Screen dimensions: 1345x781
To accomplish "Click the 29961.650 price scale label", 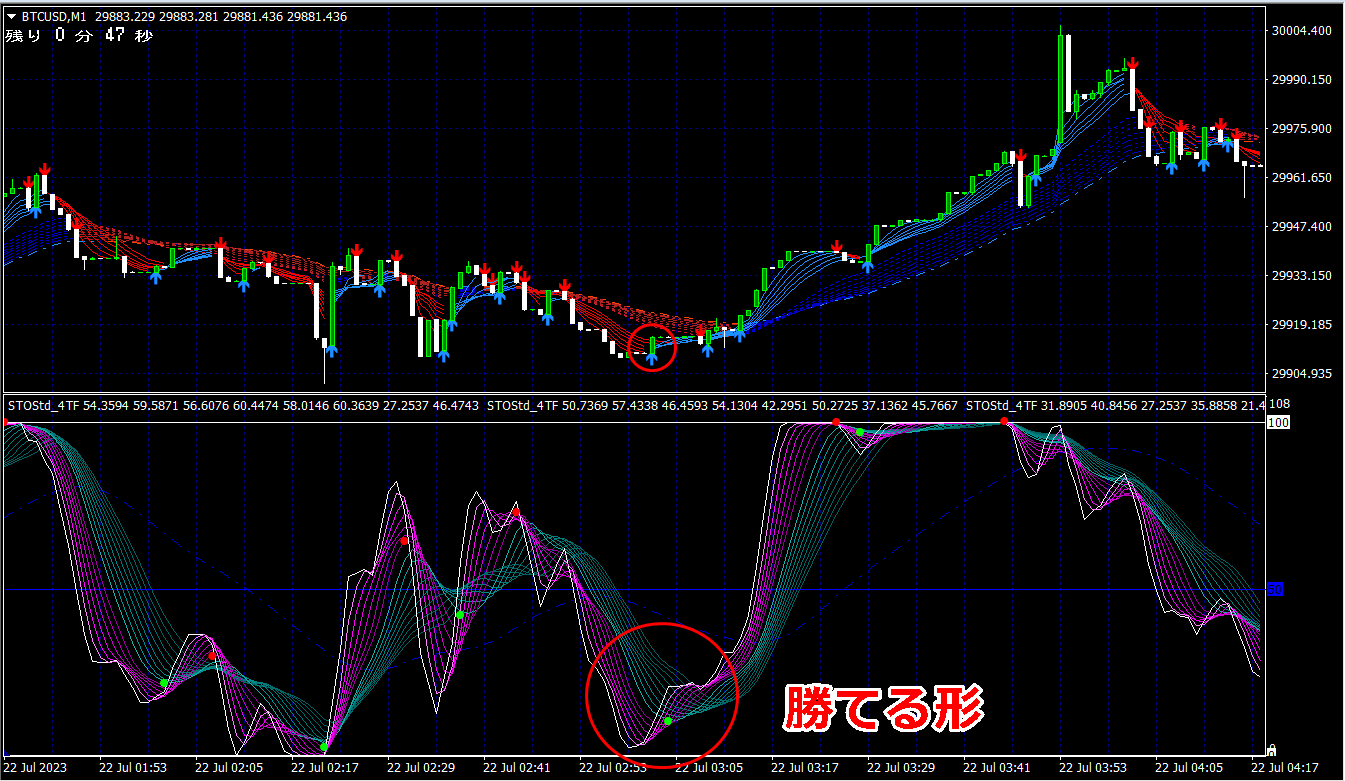I will pos(1302,178).
